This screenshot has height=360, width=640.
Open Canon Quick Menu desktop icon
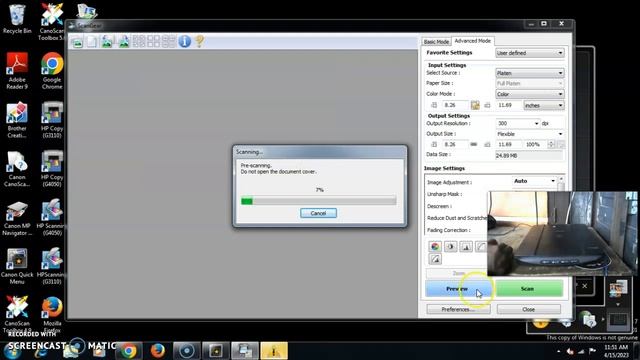tap(17, 266)
